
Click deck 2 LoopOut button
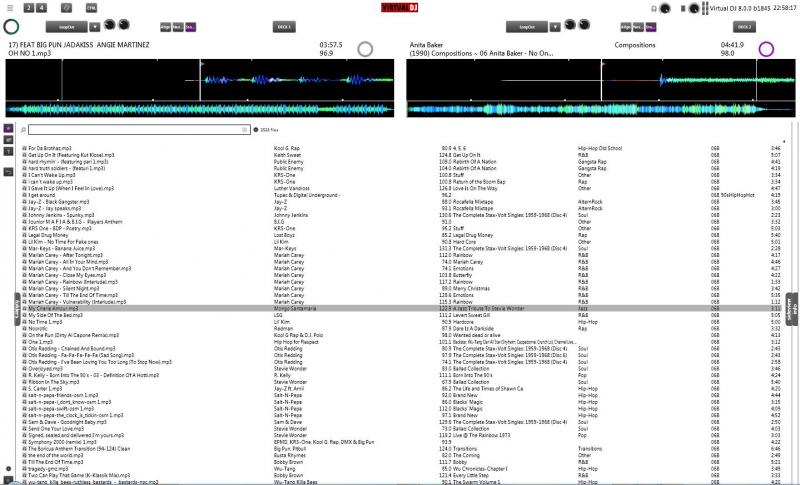(x=527, y=27)
